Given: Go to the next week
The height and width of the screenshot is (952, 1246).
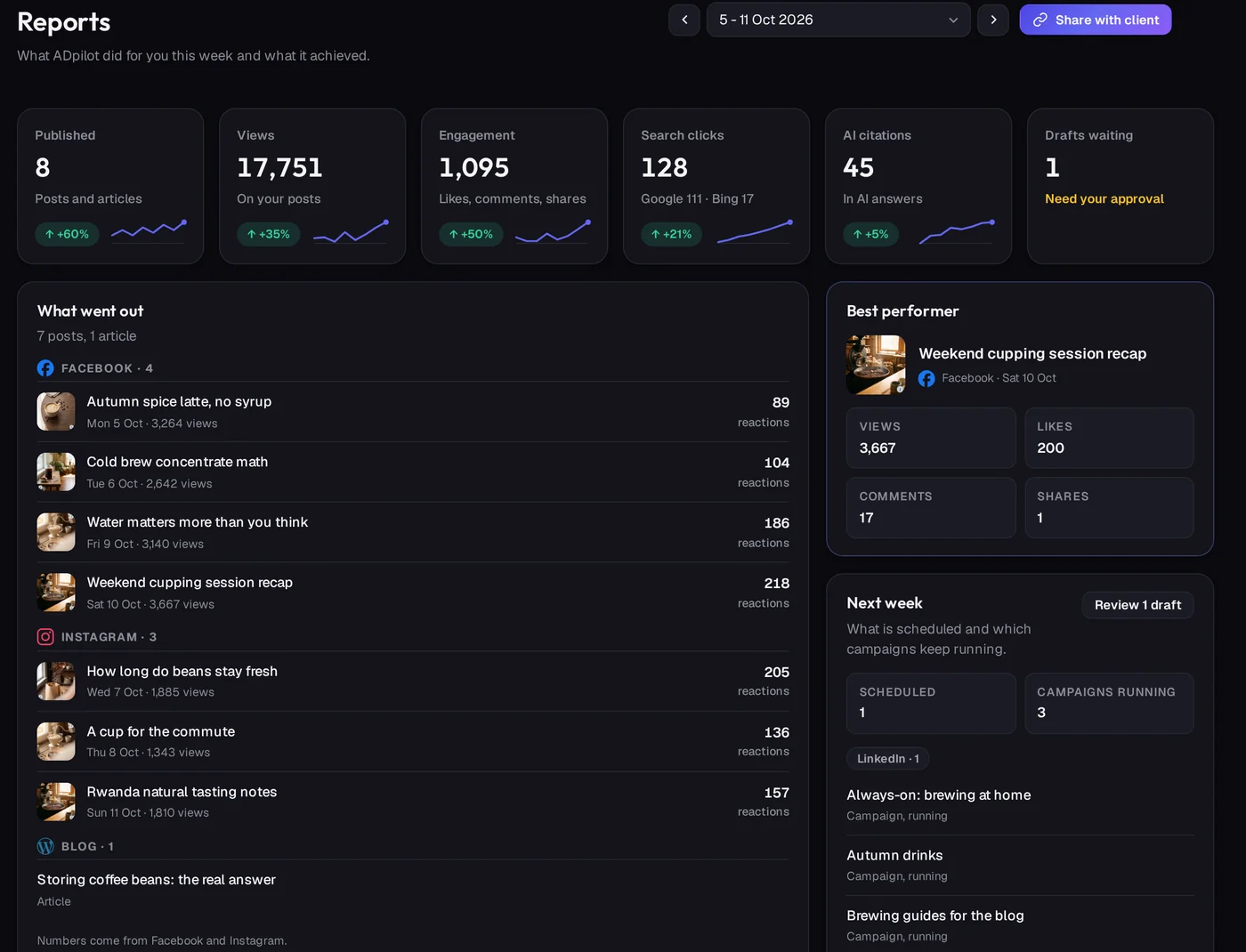Looking at the screenshot, I should 993,20.
